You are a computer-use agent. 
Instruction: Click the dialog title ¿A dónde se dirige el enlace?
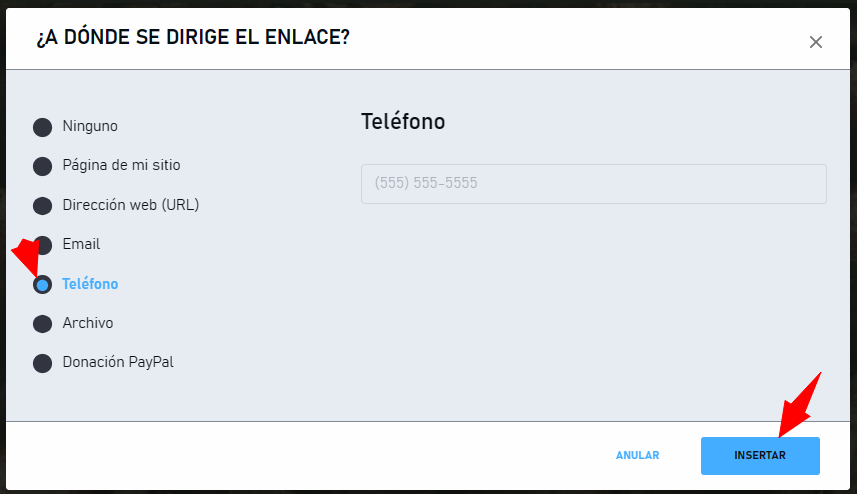(x=193, y=37)
